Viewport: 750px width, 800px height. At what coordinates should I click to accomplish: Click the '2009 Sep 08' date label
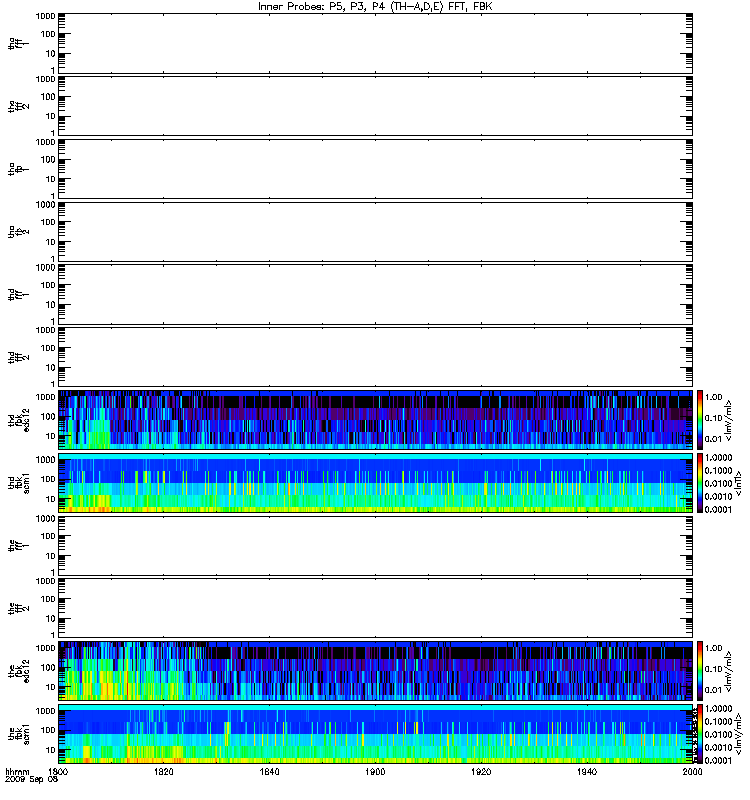coord(31,779)
